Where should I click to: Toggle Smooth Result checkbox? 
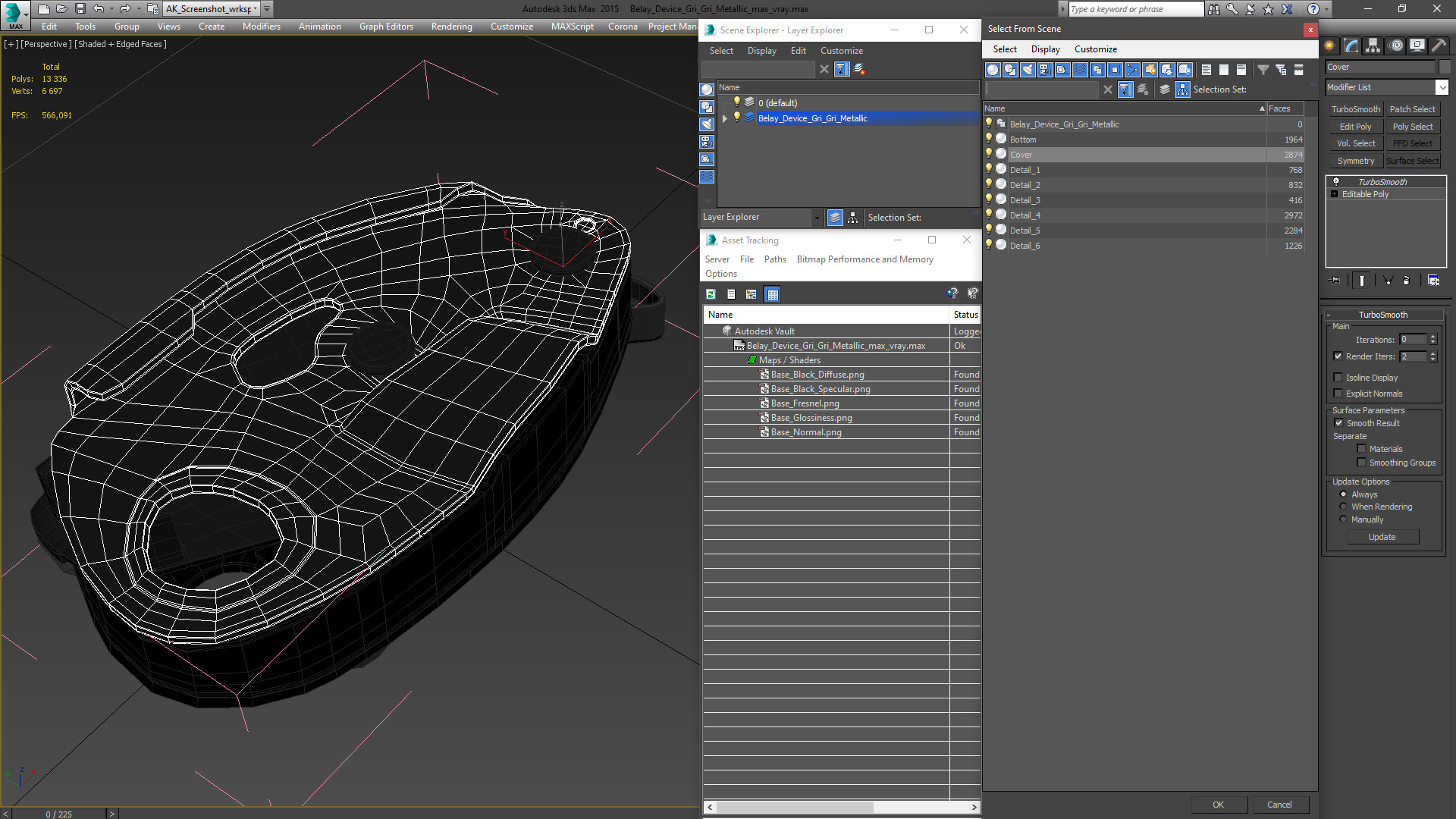tap(1338, 423)
